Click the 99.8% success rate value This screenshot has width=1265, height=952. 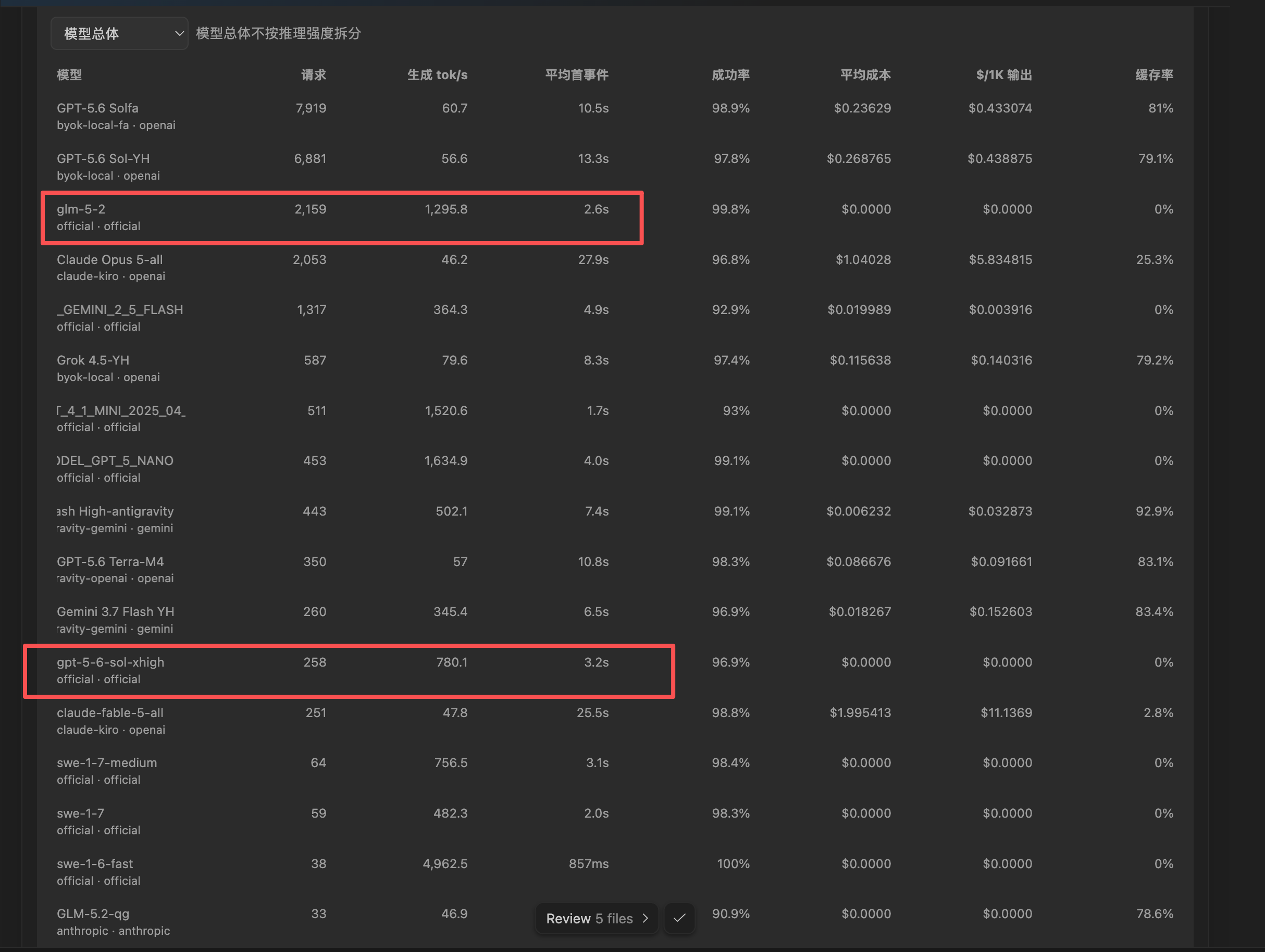(731, 209)
